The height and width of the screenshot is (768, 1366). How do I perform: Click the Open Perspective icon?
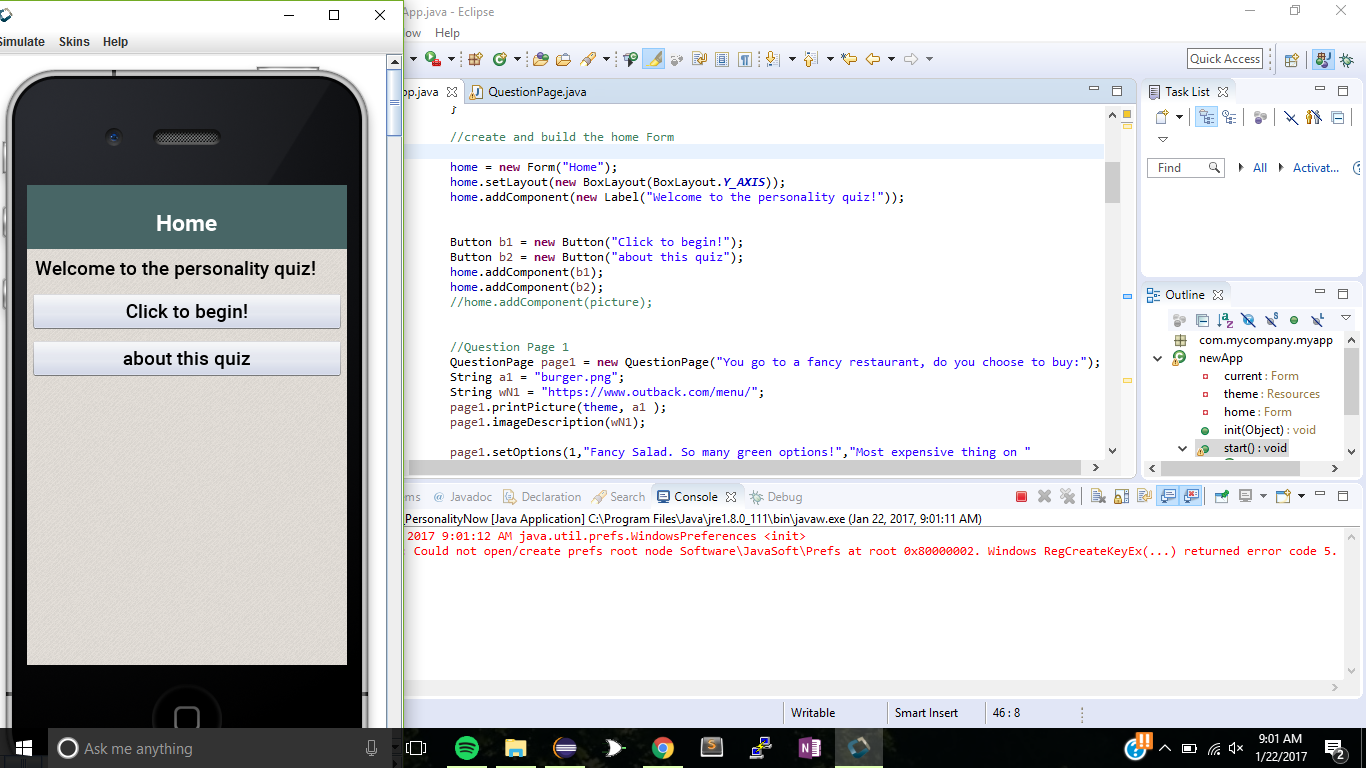[1291, 59]
